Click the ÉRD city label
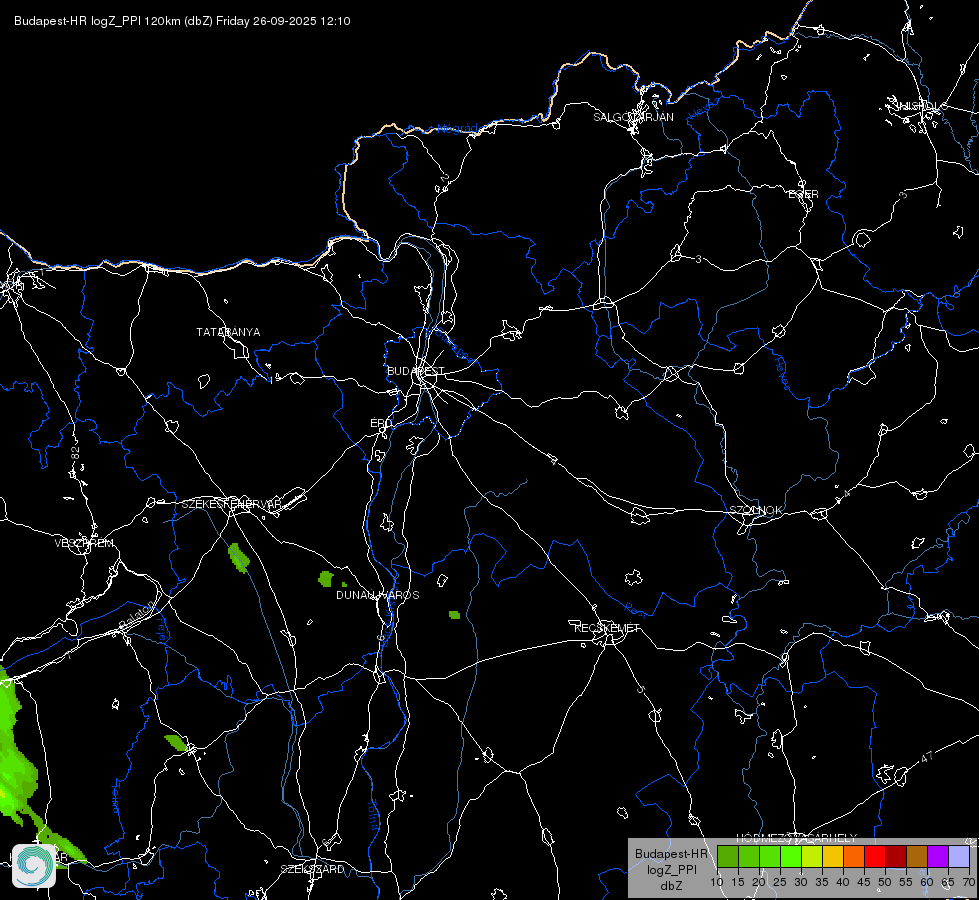This screenshot has width=979, height=900. point(381,423)
